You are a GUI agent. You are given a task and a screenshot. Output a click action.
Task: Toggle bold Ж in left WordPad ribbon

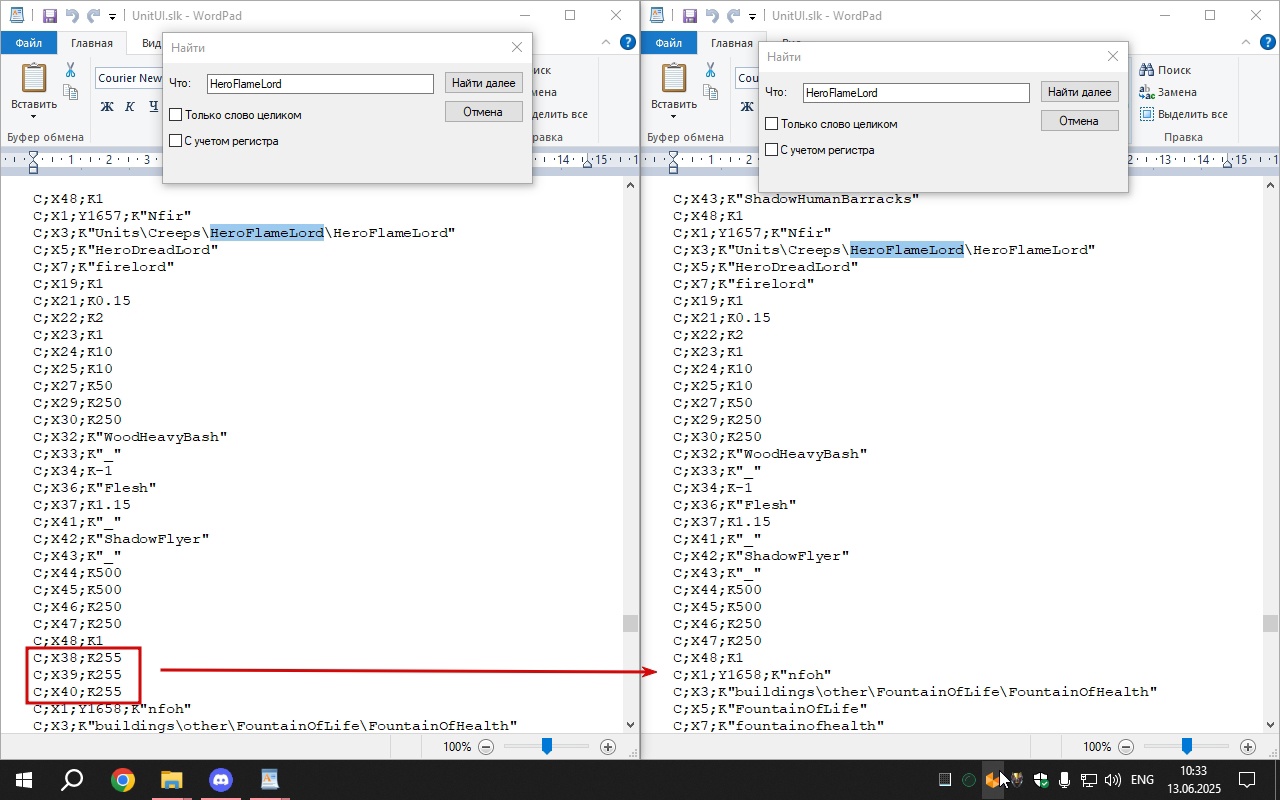click(107, 106)
